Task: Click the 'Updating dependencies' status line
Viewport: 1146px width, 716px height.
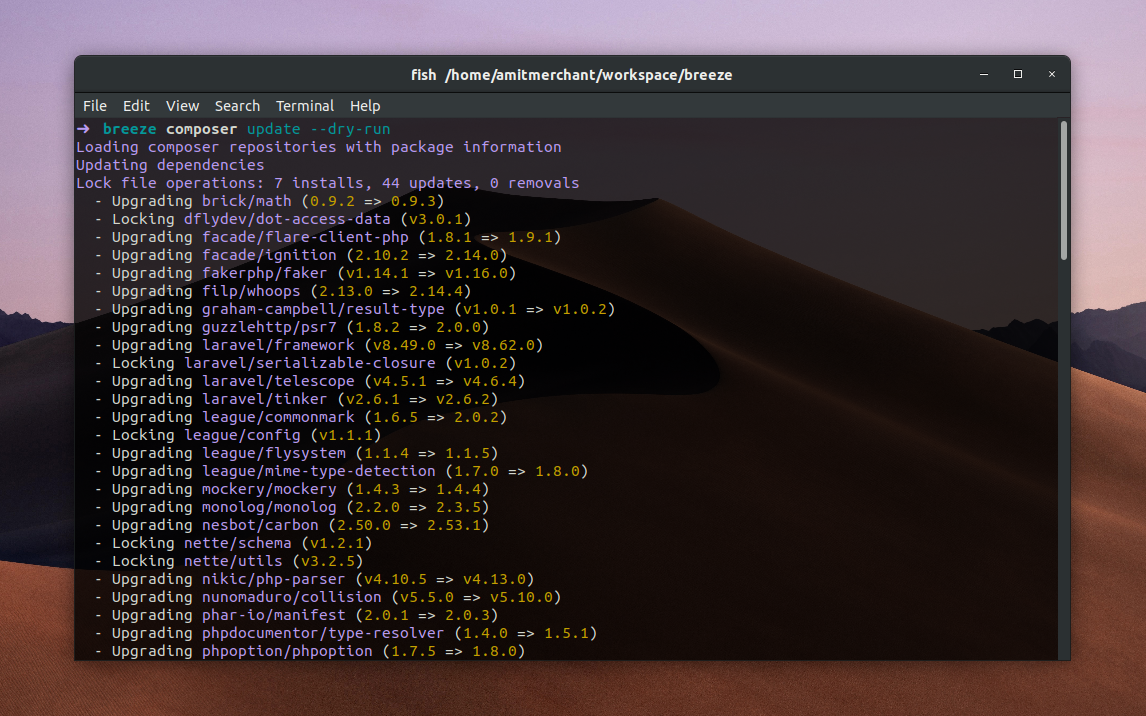Action: point(168,164)
